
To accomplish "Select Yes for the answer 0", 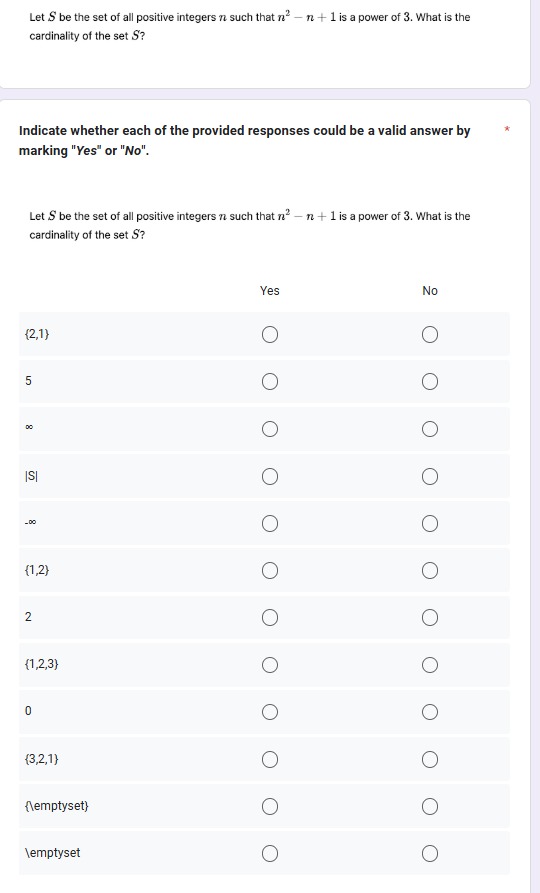I will pyautogui.click(x=270, y=712).
